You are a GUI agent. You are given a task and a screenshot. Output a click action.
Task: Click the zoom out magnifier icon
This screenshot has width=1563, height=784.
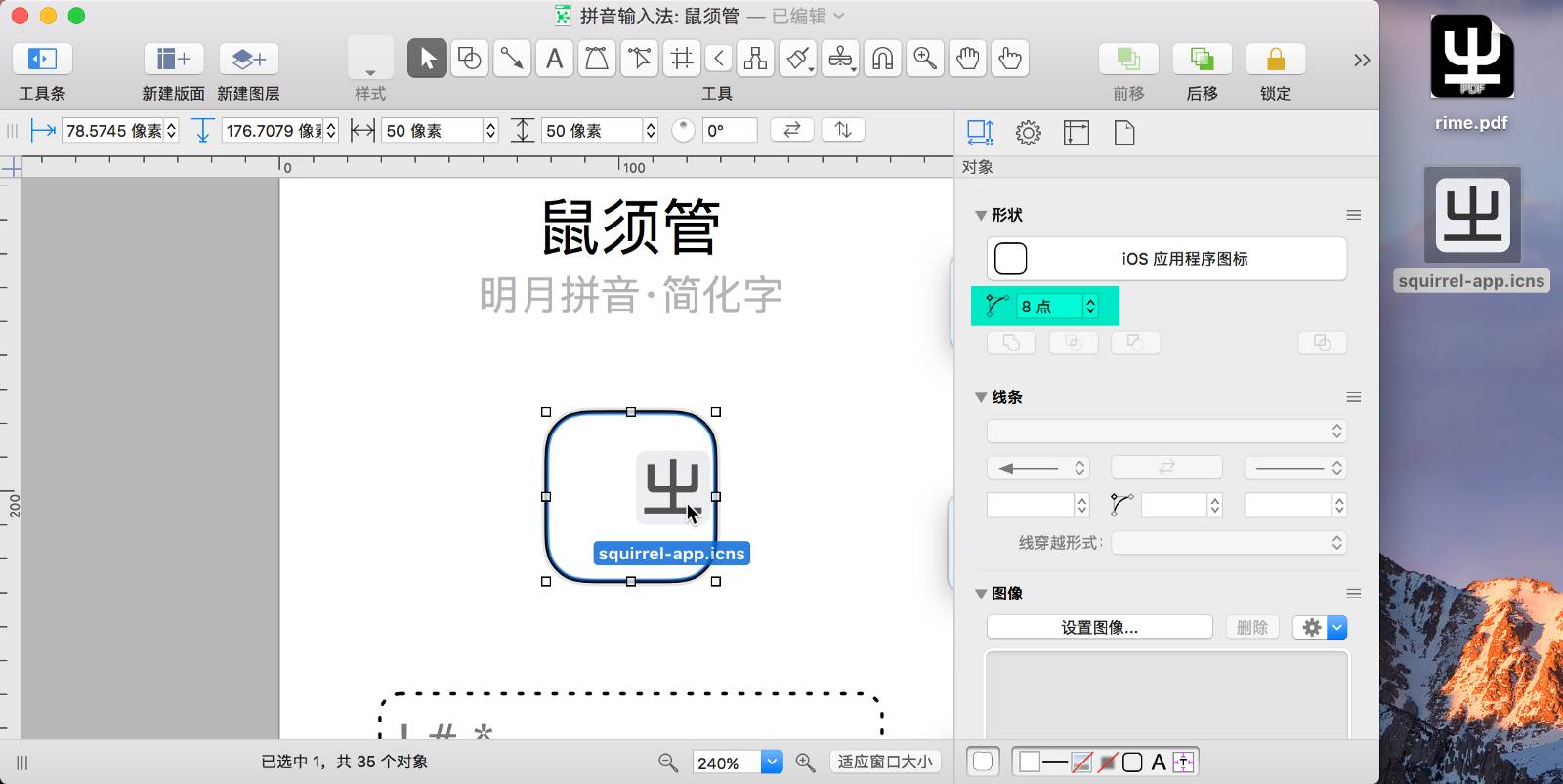coord(668,763)
